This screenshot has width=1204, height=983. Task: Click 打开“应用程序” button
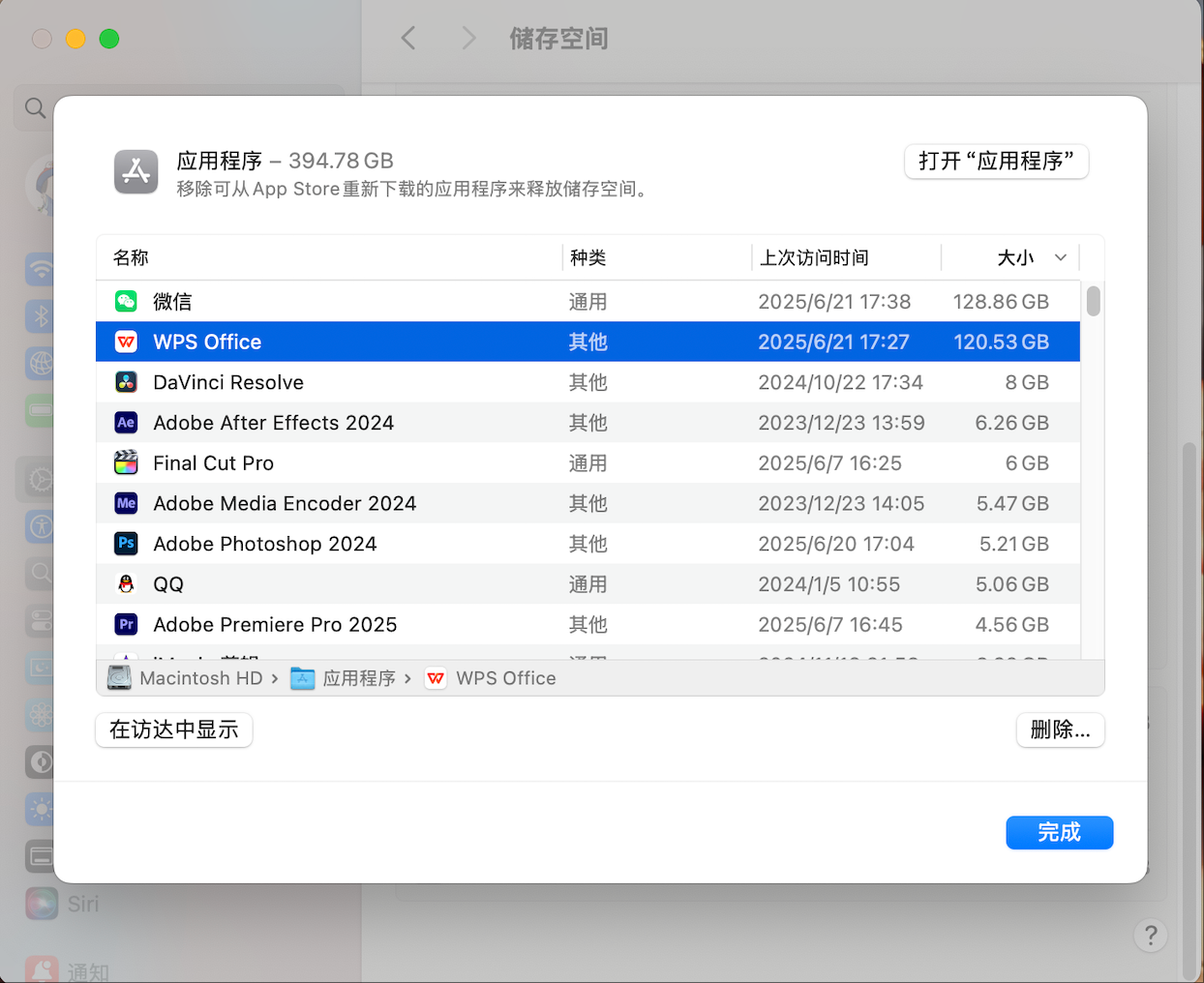[x=997, y=161]
